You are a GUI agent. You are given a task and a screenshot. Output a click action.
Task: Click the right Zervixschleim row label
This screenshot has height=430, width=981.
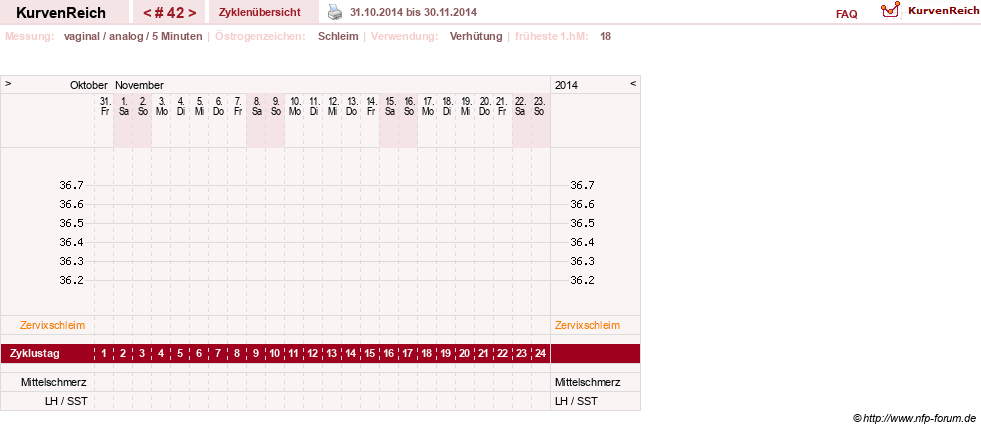[587, 325]
